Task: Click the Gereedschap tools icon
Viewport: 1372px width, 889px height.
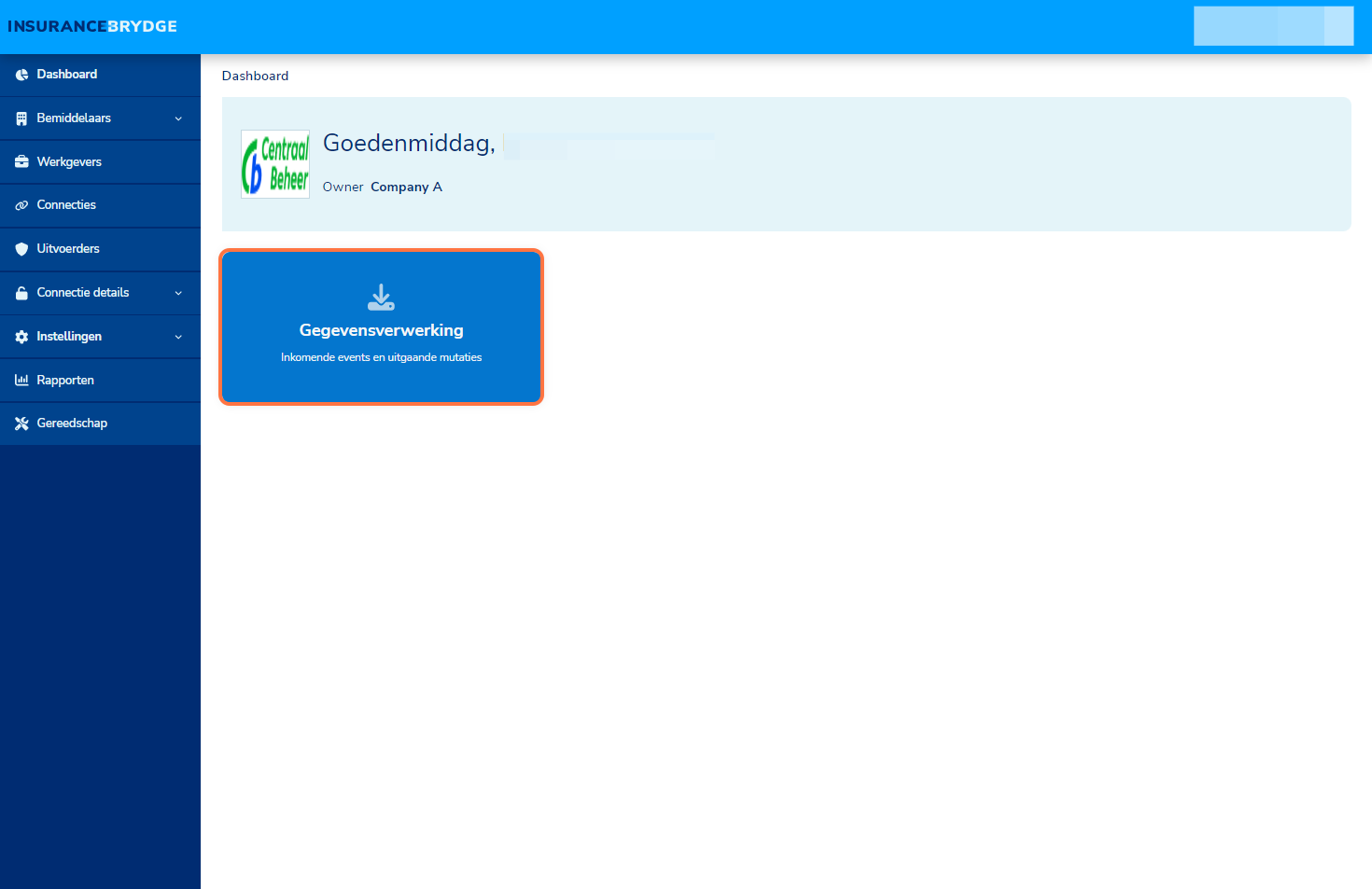Action: [x=21, y=424]
